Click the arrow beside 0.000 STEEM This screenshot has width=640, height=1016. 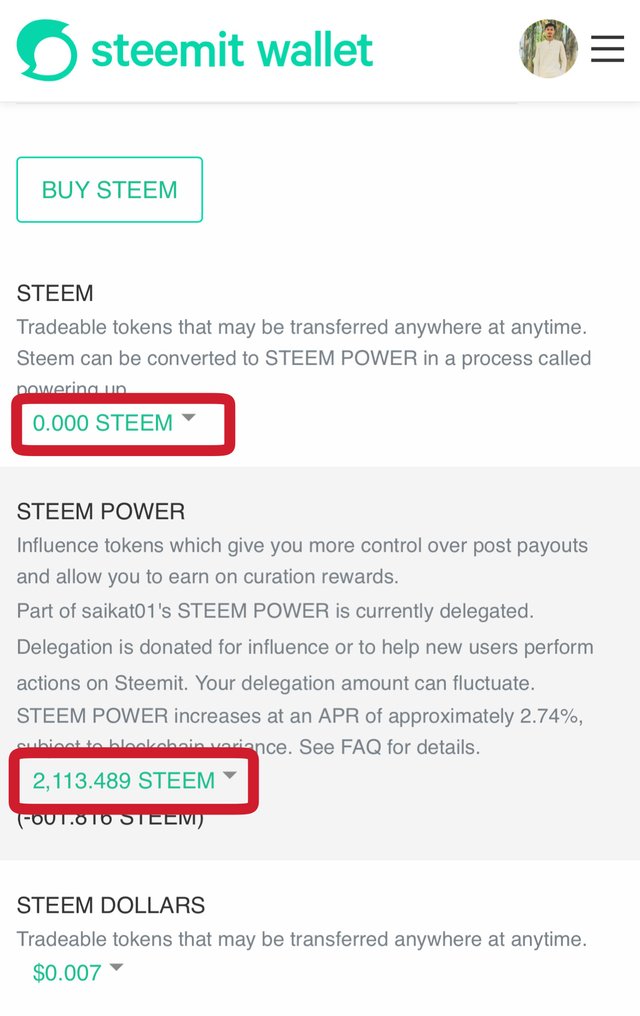[188, 419]
